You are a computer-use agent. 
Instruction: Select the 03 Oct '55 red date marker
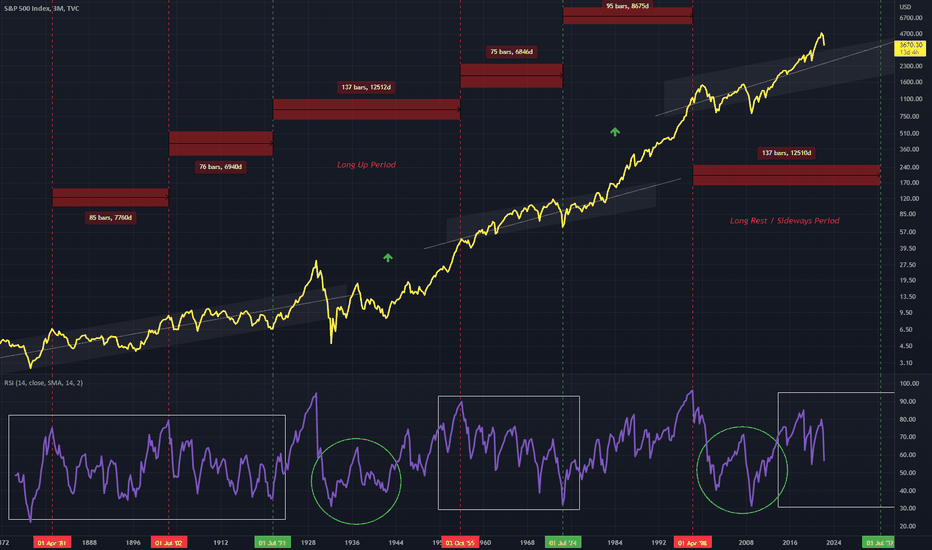click(460, 542)
